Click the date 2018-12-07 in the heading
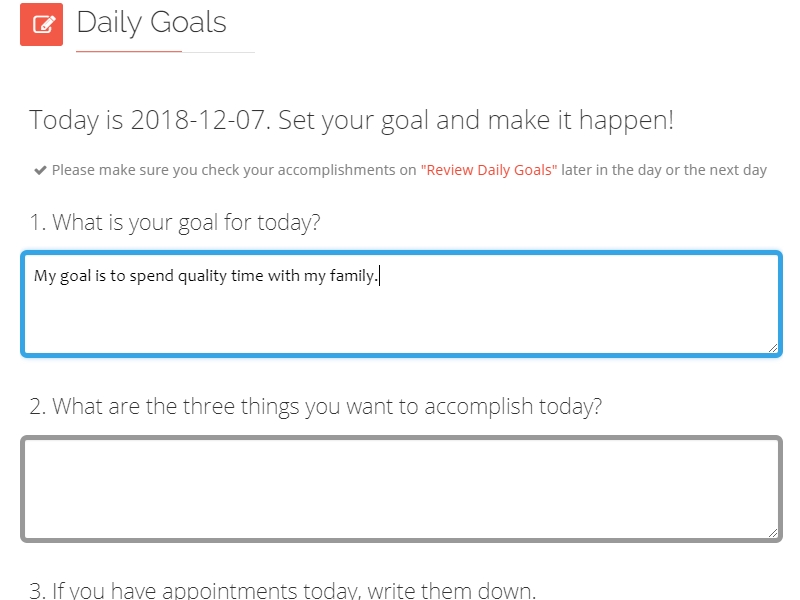This screenshot has height=600, width=800. [x=197, y=120]
